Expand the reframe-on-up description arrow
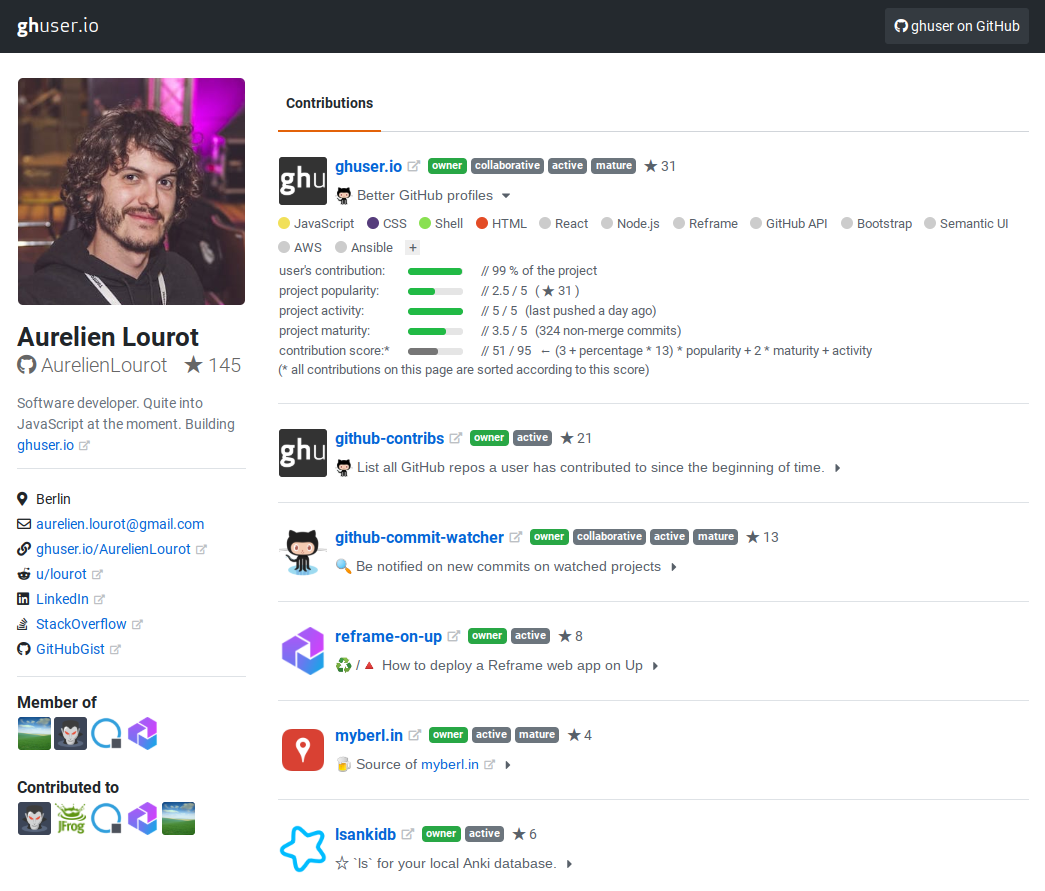 [x=656, y=666]
